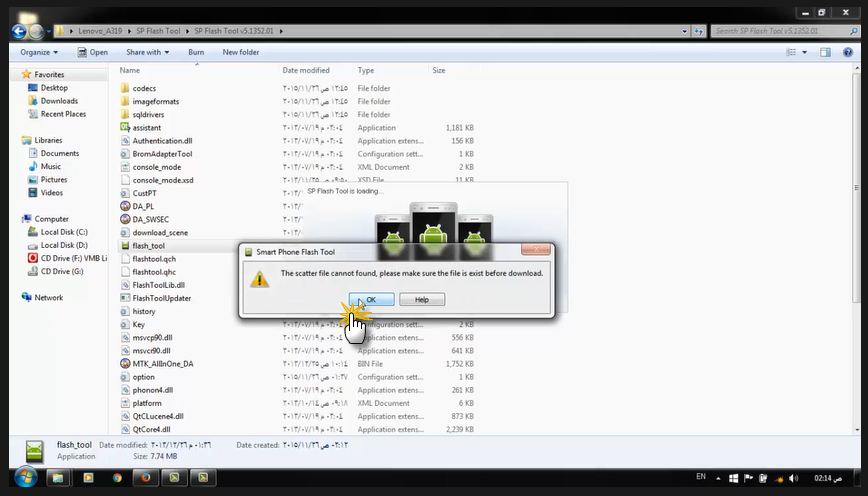Select SP Flash Tool breadcrumb segment

point(158,31)
